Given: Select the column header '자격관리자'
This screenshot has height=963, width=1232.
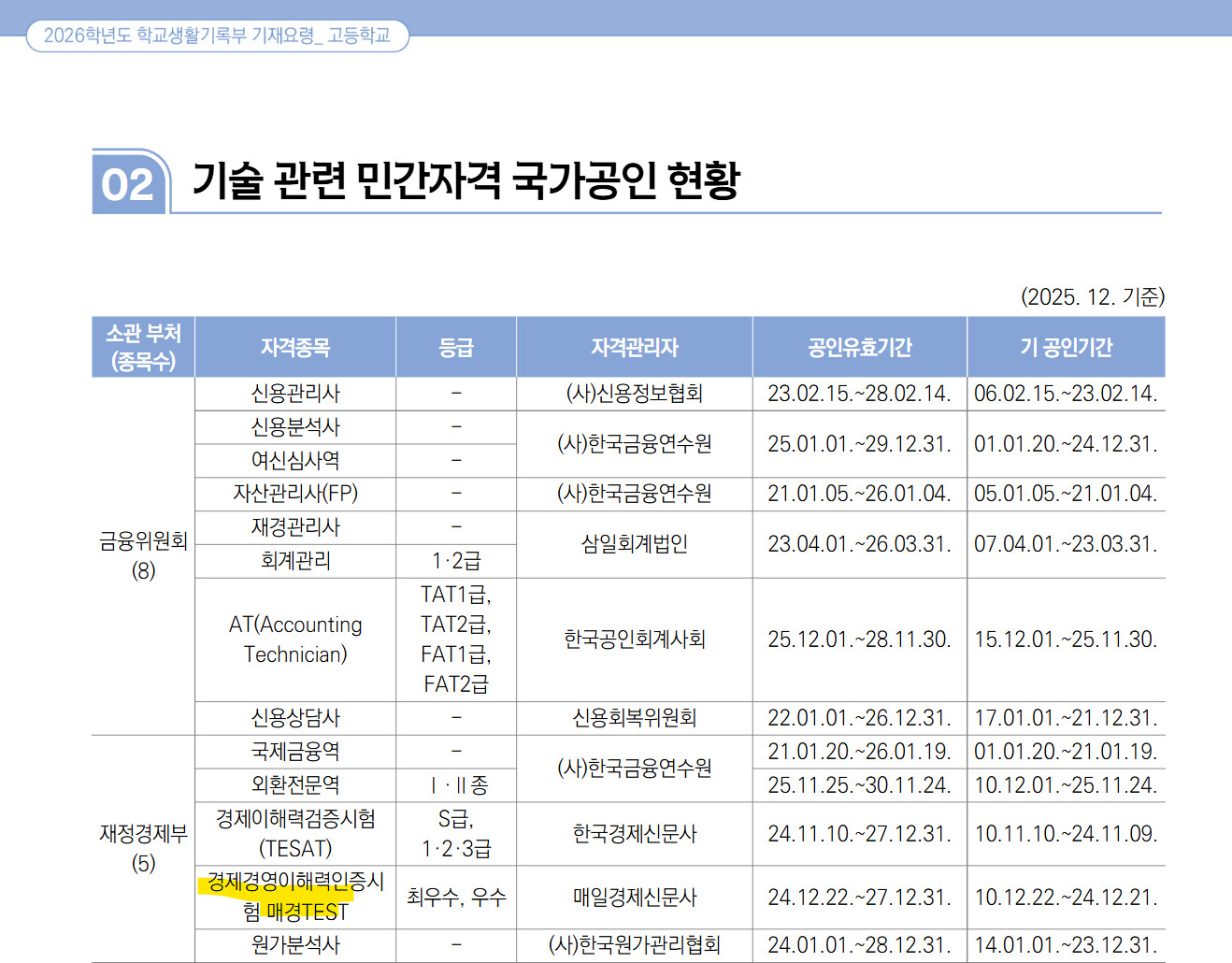Looking at the screenshot, I should pos(635,347).
